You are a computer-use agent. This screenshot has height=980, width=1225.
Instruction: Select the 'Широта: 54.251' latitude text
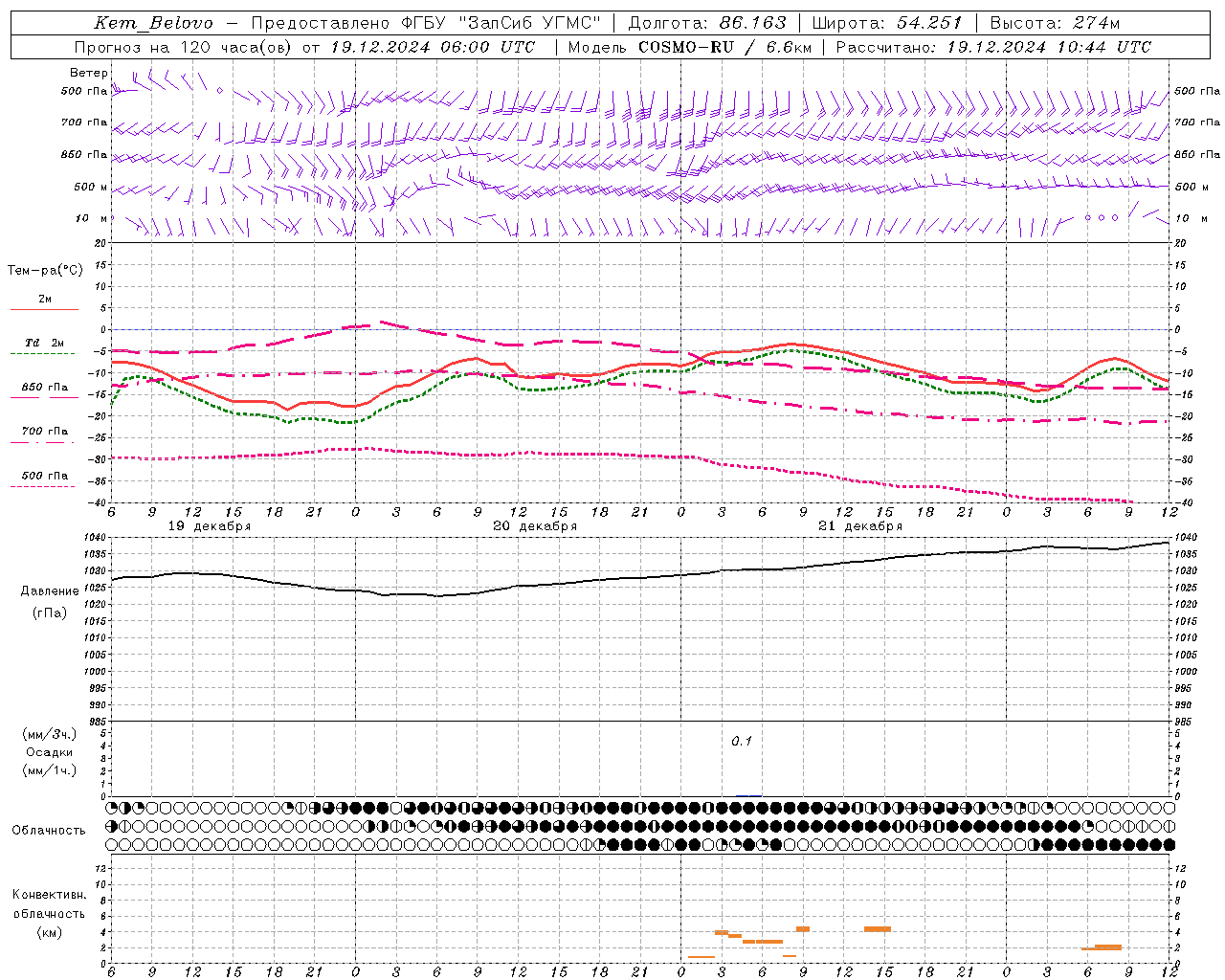(886, 23)
